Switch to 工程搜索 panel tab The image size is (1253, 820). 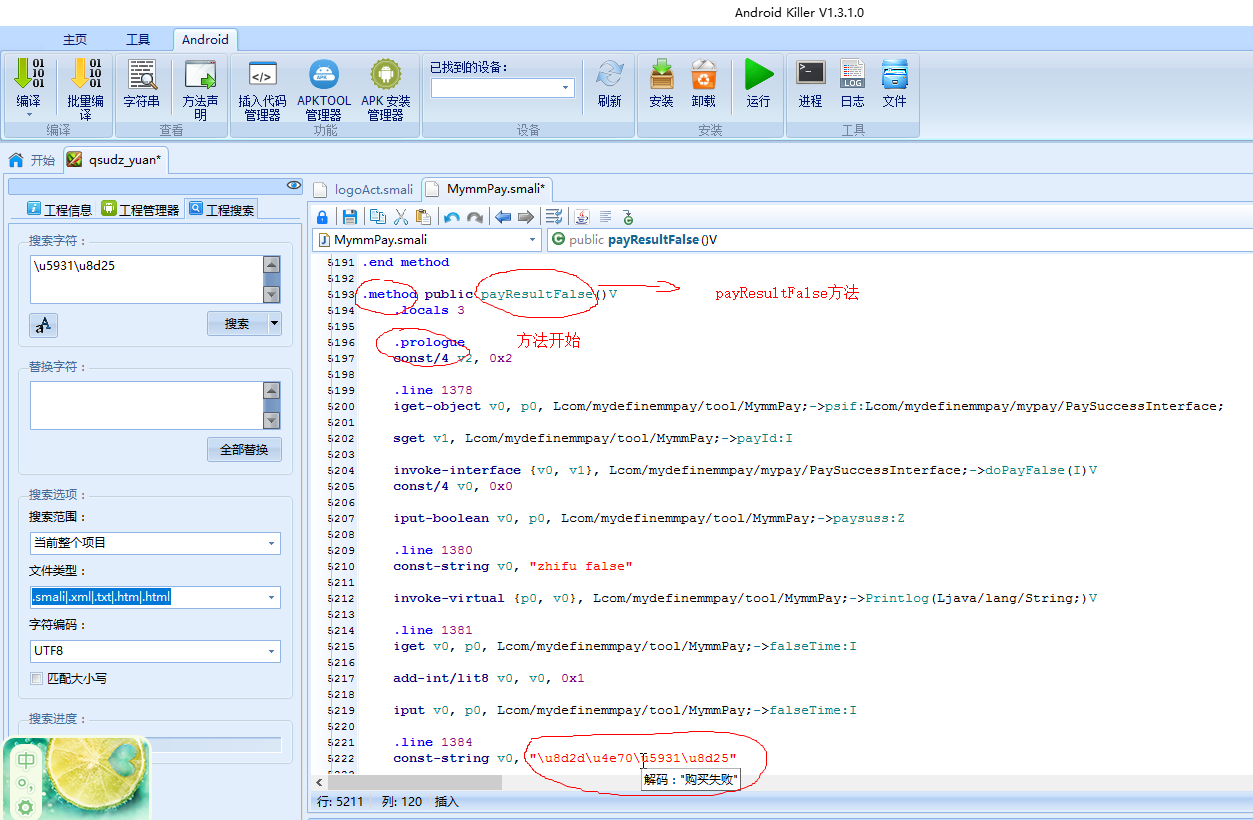[x=221, y=209]
